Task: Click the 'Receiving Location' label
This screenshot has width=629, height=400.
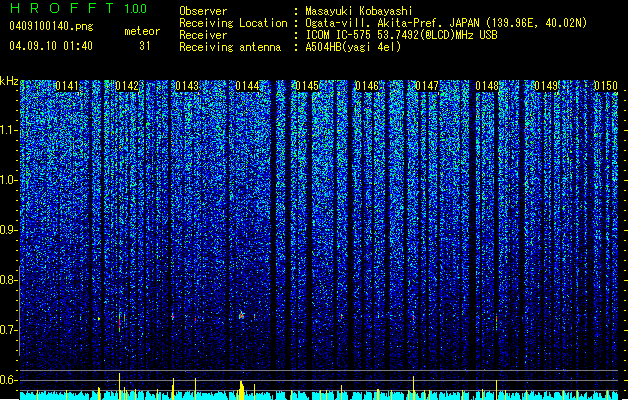Action: click(233, 23)
